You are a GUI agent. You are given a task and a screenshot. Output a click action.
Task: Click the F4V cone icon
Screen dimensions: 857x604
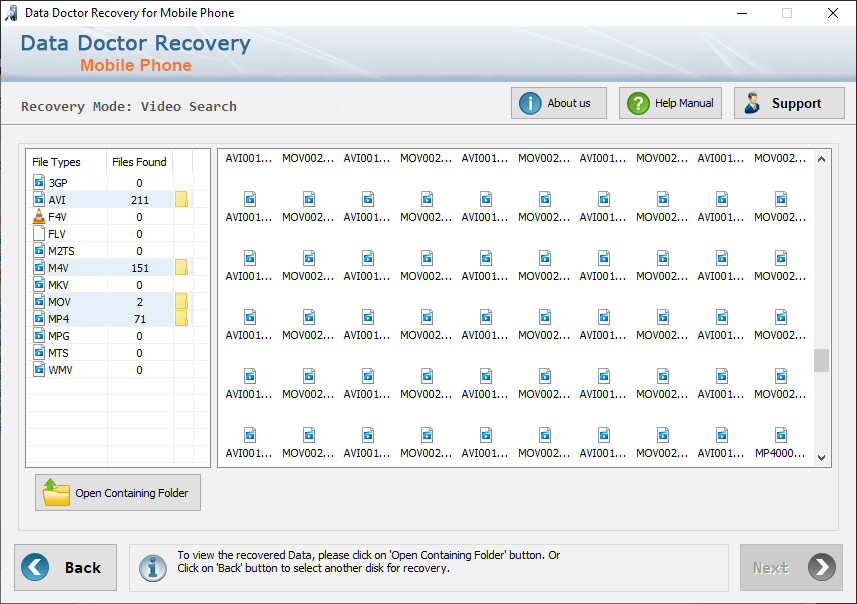(39, 216)
